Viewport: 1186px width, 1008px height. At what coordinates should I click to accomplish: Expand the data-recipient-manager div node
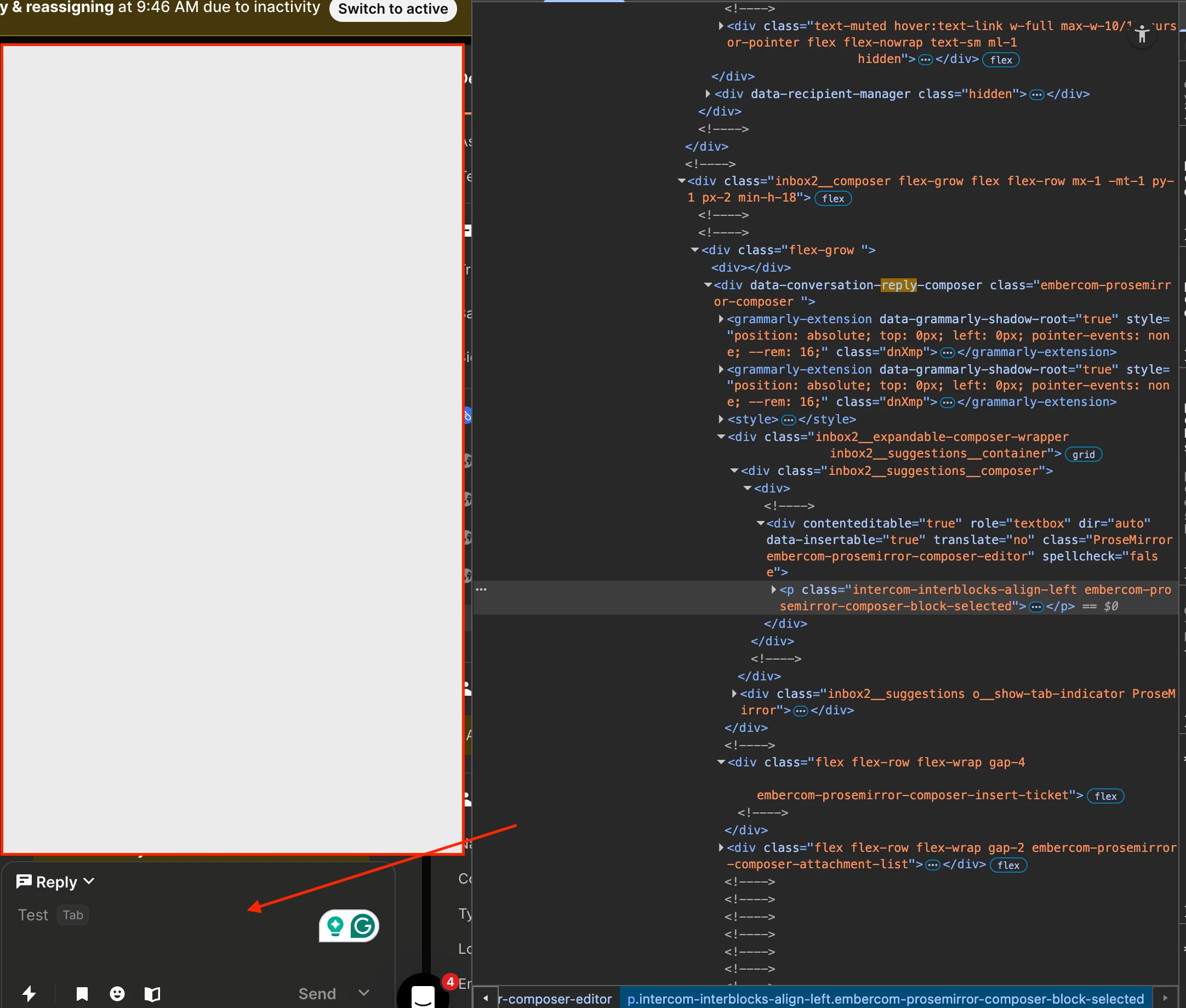[708, 94]
